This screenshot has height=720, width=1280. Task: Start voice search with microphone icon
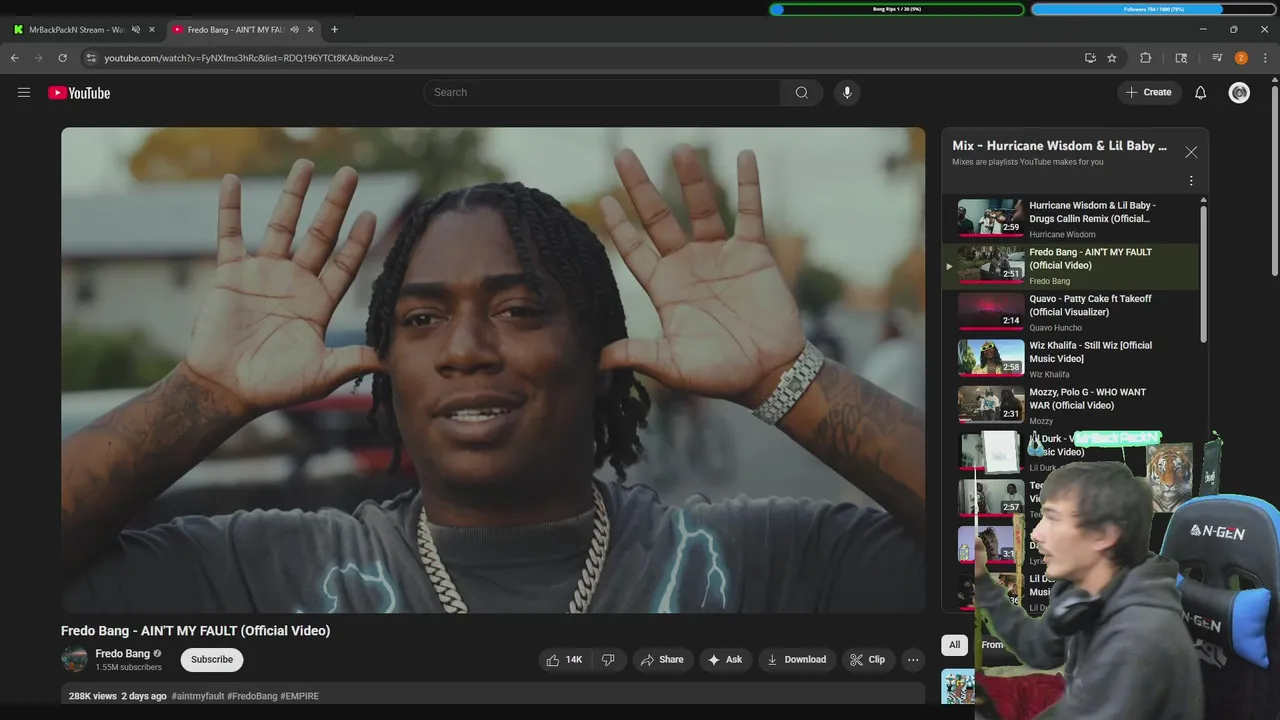847,93
